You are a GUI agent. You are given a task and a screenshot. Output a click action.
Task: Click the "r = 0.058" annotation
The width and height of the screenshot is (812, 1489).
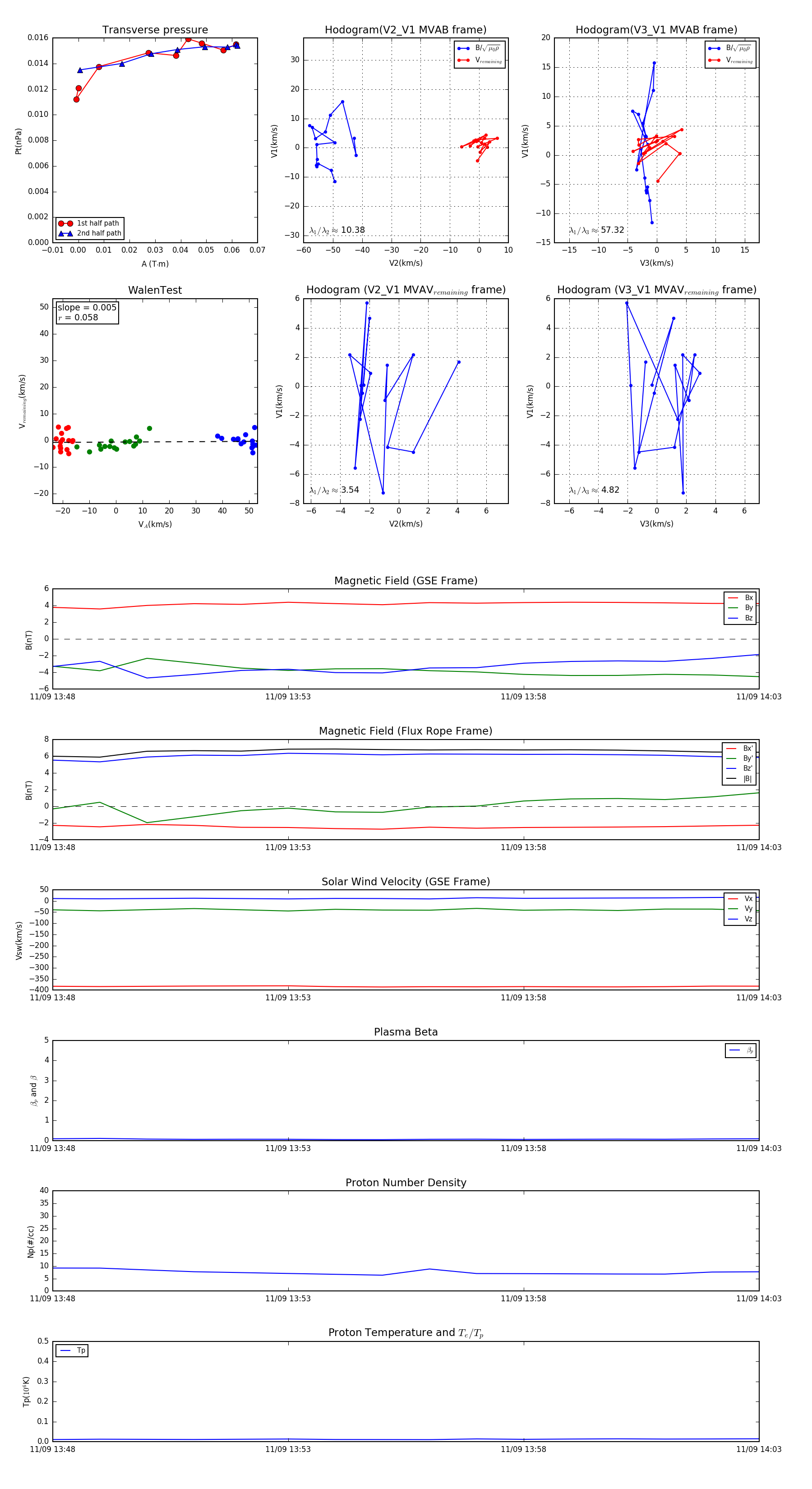coord(78,318)
